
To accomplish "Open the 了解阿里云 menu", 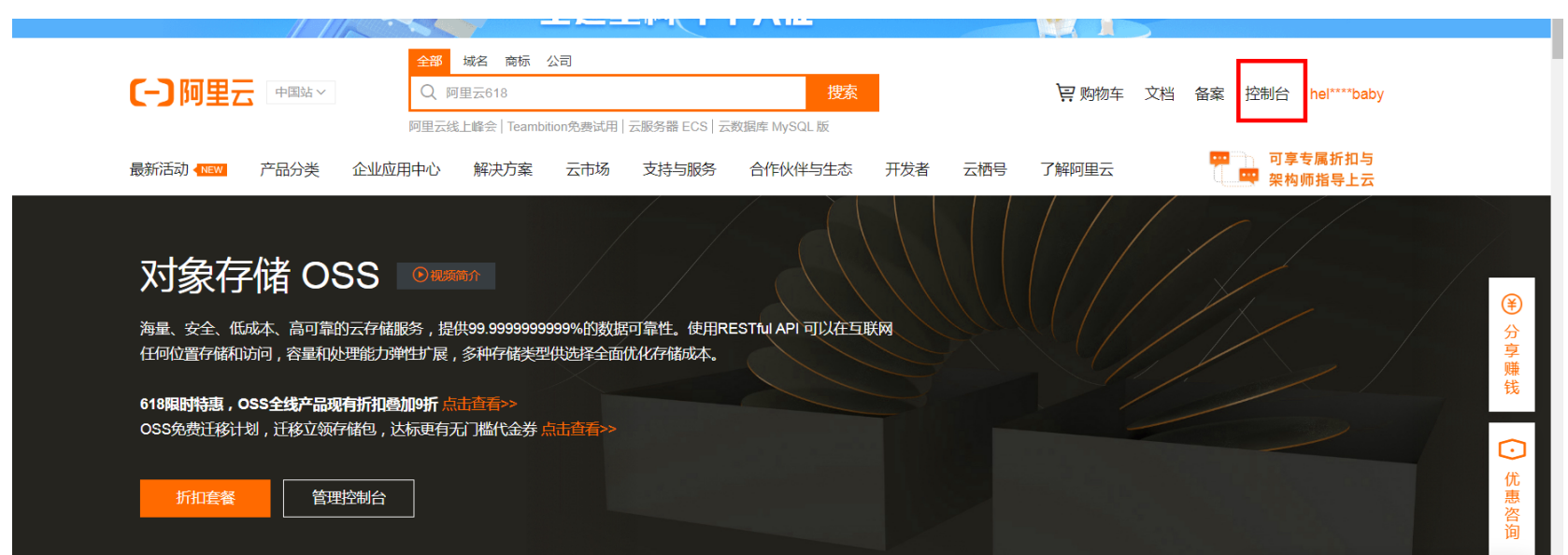I will click(1076, 169).
